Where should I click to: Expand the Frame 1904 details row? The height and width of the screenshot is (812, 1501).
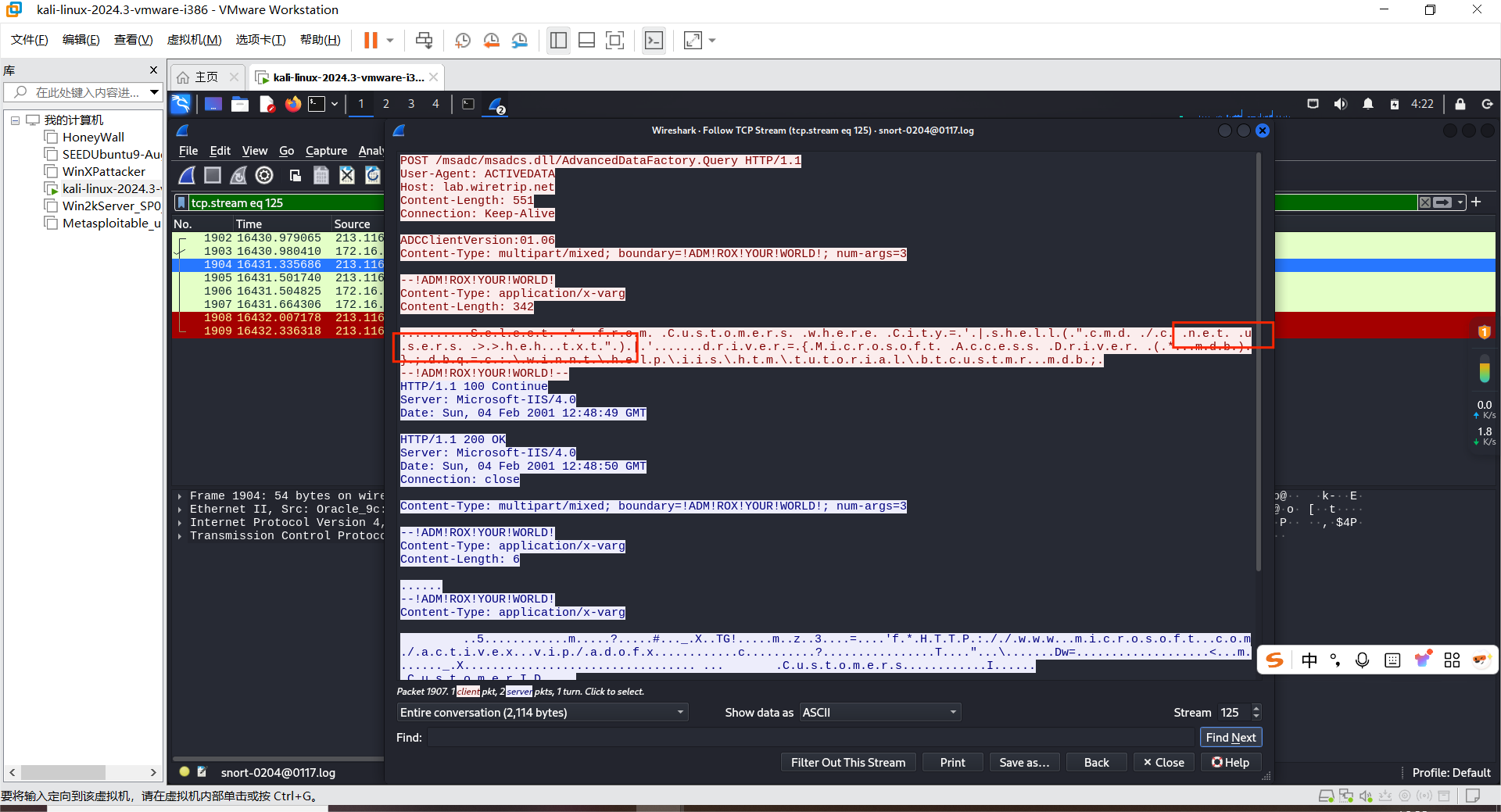tap(180, 496)
